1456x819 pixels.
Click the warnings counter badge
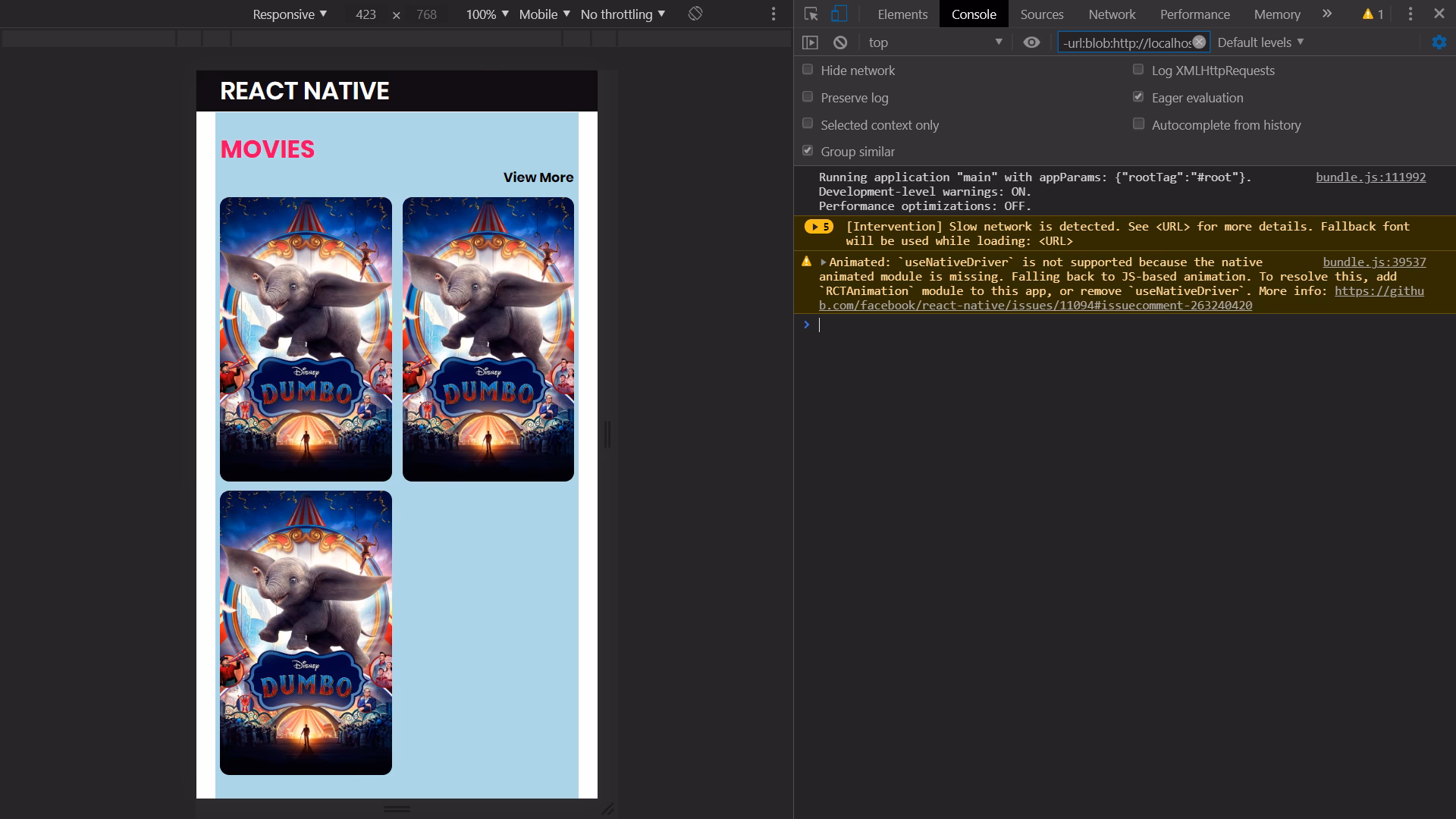click(1372, 14)
